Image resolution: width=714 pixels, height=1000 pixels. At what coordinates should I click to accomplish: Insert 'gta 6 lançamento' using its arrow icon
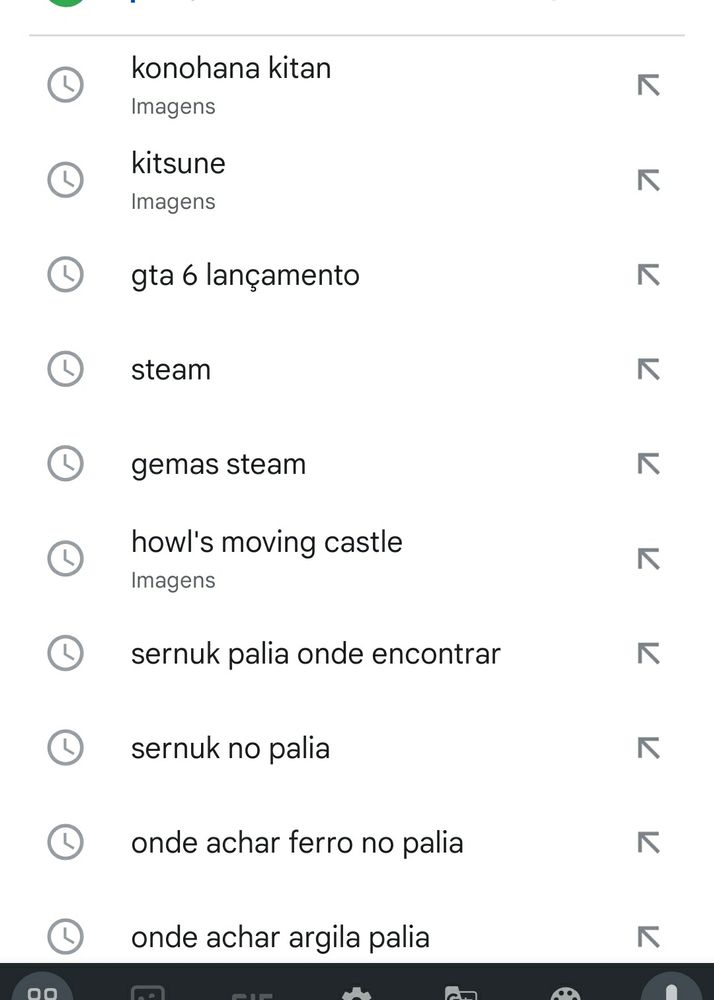point(648,275)
